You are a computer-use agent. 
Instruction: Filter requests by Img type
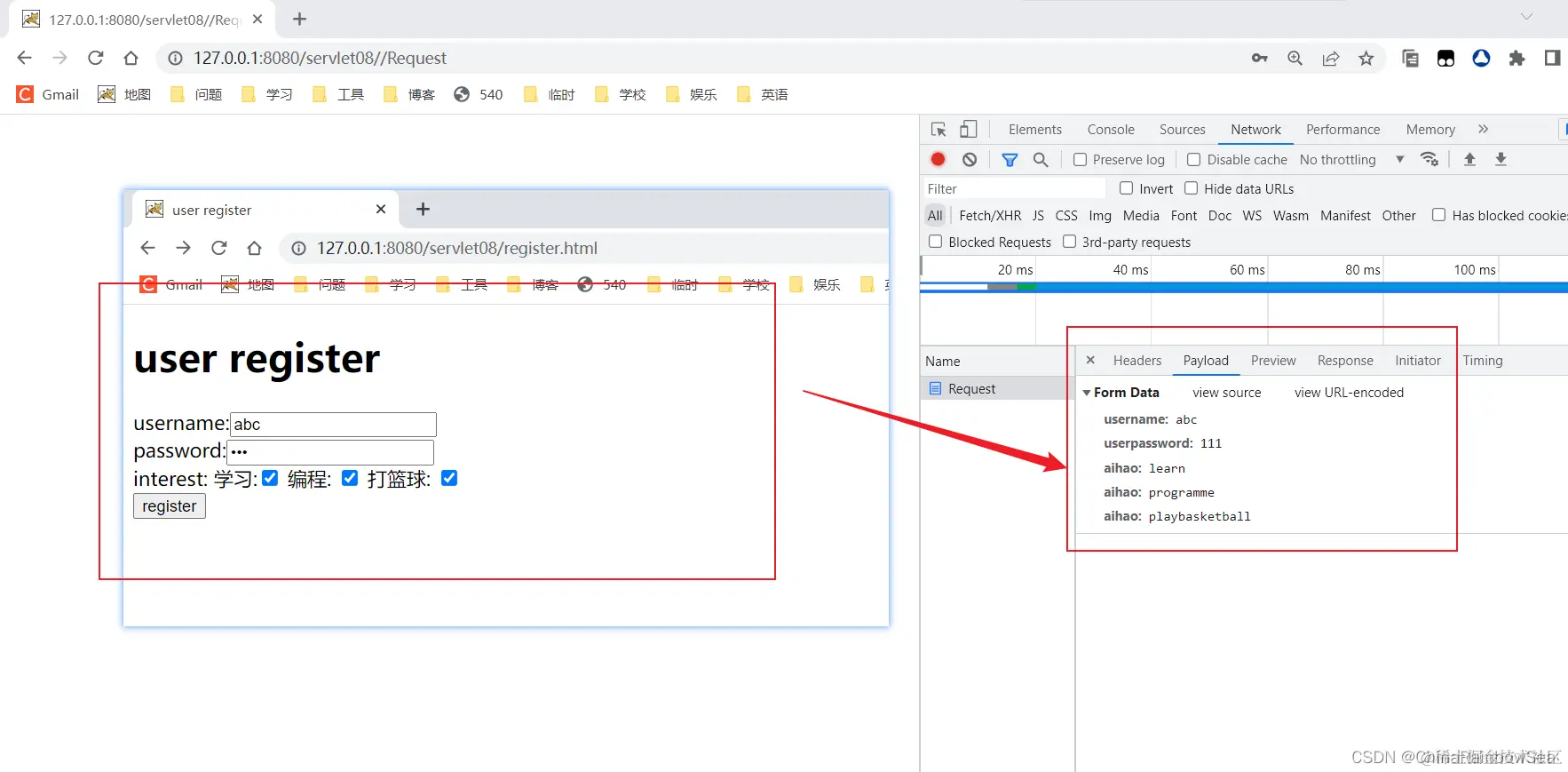1100,215
